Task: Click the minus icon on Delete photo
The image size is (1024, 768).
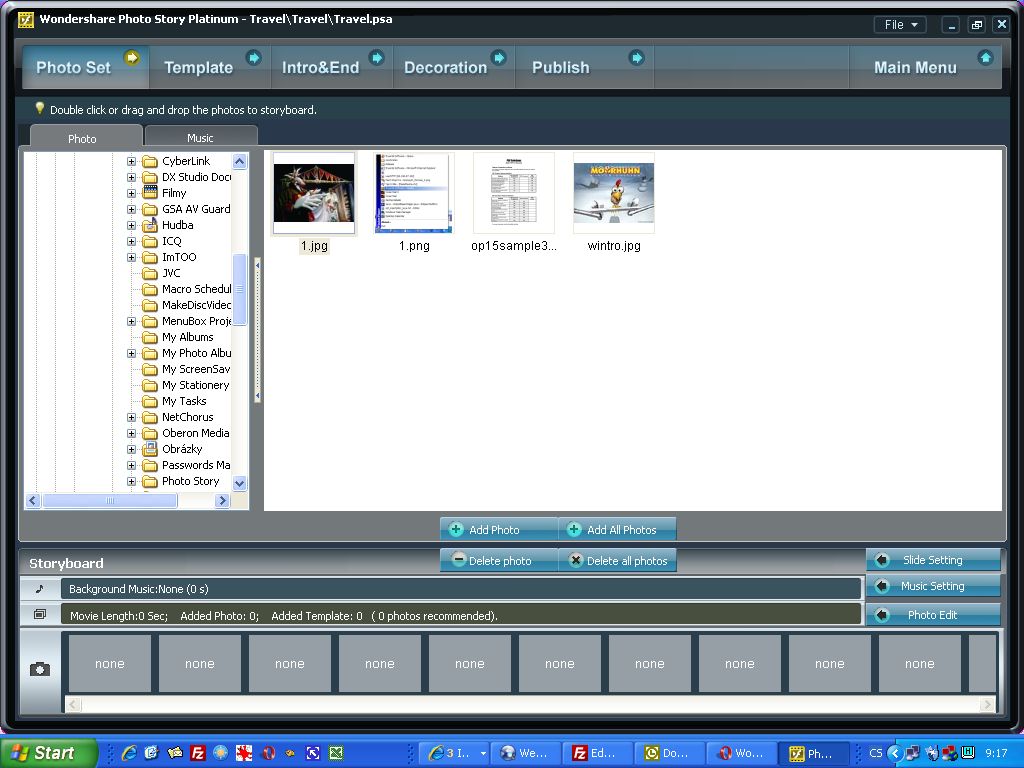Action: click(458, 560)
